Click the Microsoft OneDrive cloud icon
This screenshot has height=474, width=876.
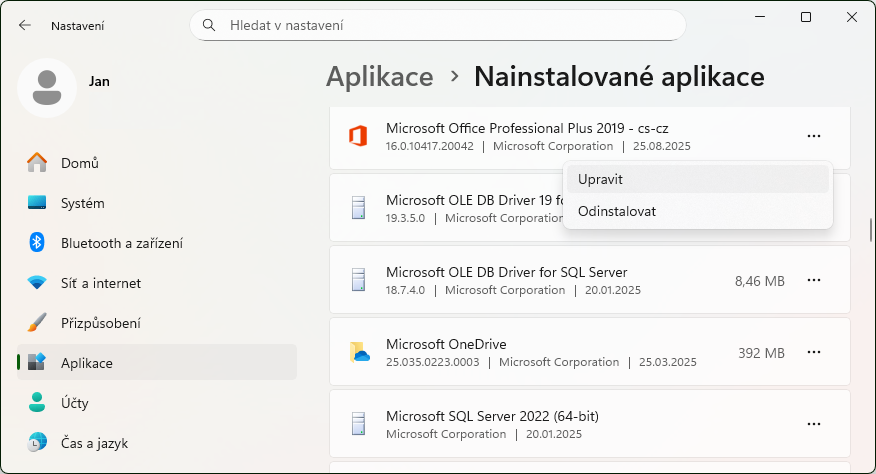tap(359, 352)
